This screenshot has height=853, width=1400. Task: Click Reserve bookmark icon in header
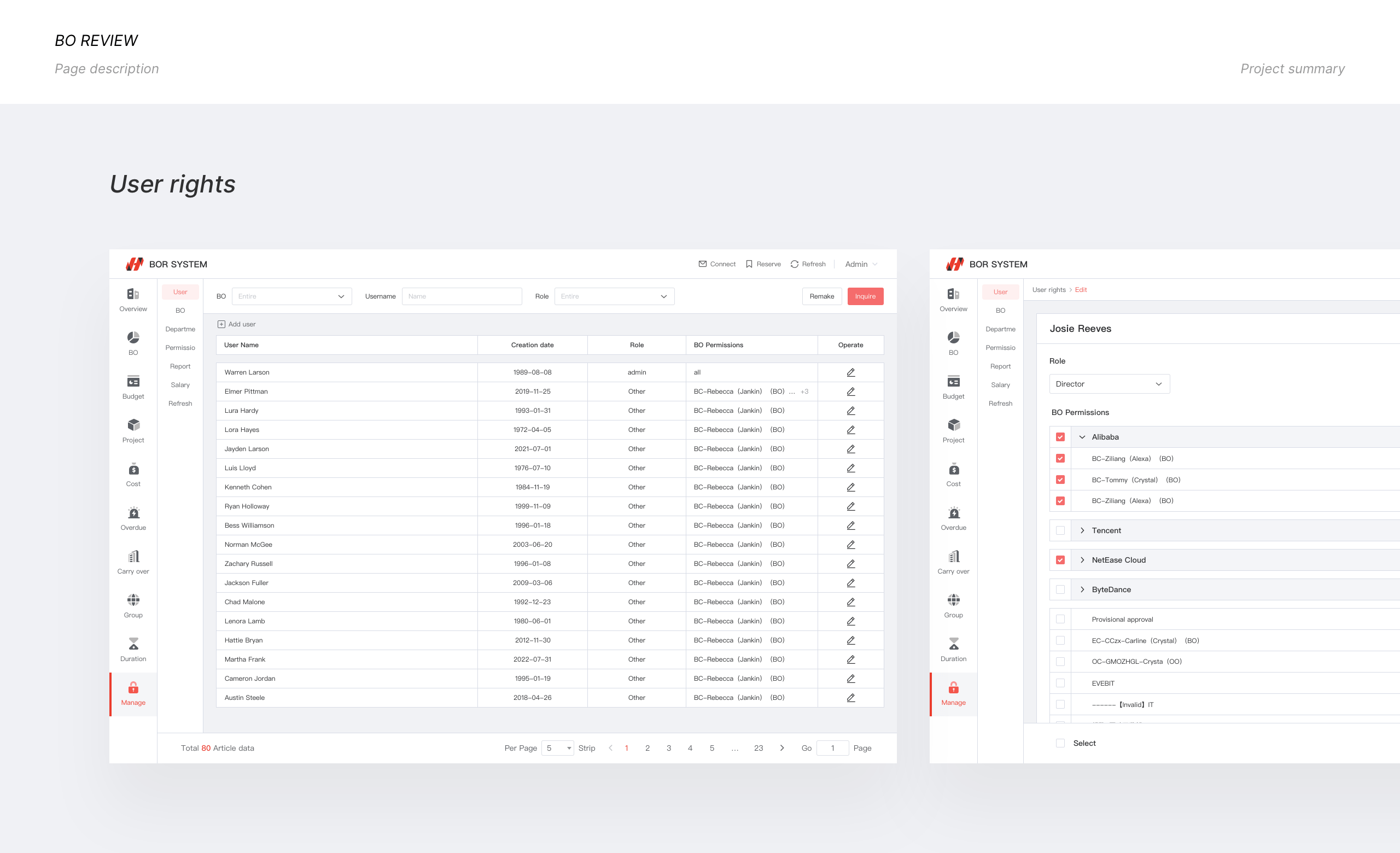(x=749, y=264)
